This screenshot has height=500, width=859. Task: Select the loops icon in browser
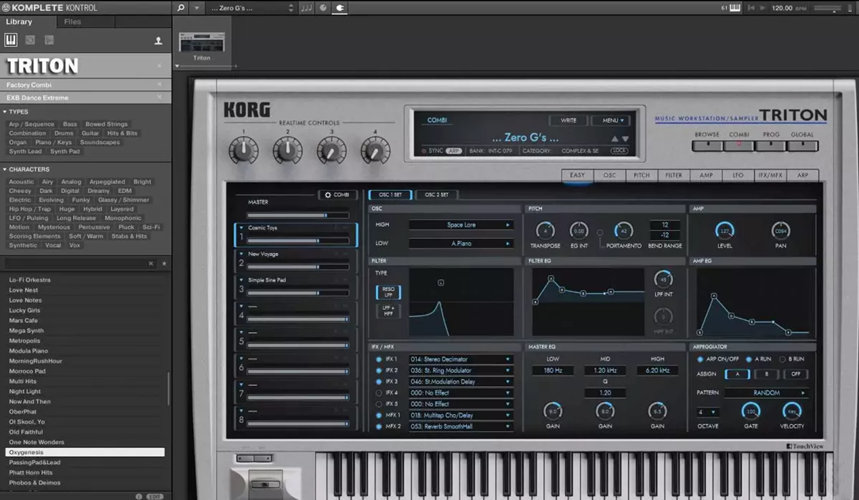[30, 40]
